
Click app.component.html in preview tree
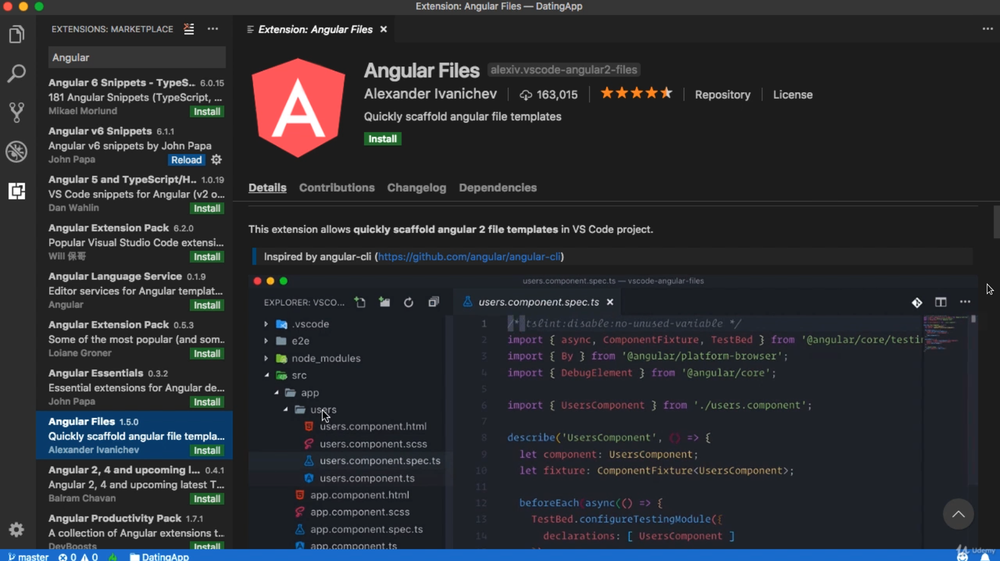click(360, 495)
